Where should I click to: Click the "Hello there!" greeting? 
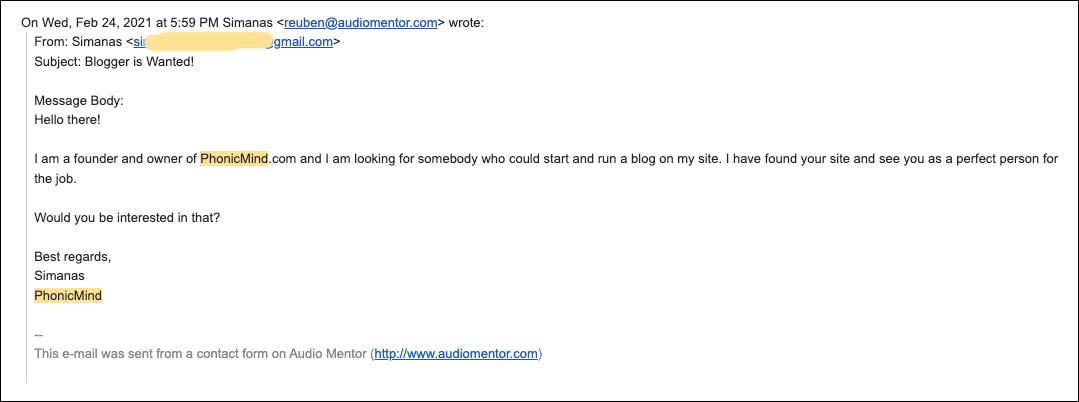tap(67, 120)
